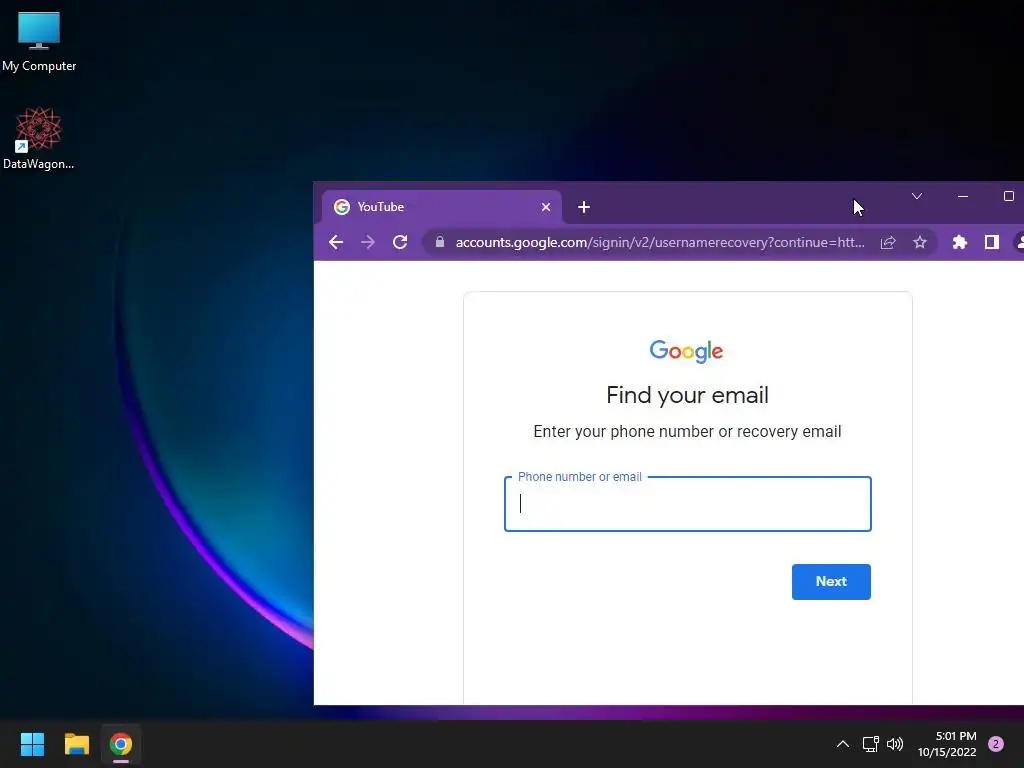
Task: Open a new tab with plus button
Action: tap(584, 207)
